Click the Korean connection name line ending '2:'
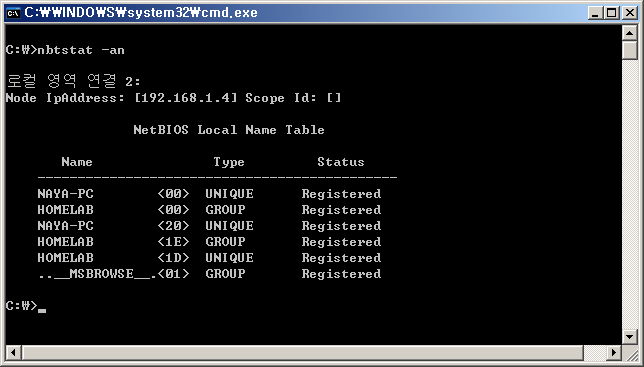This screenshot has height=367, width=644. [73, 81]
